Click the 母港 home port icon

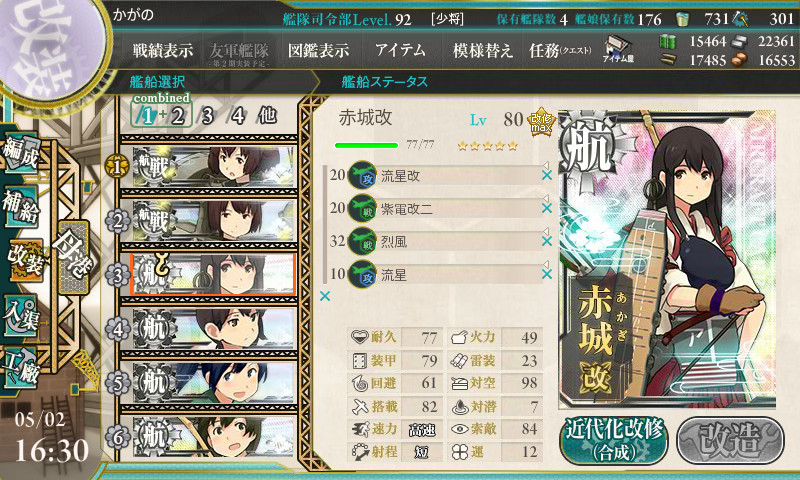point(74,257)
